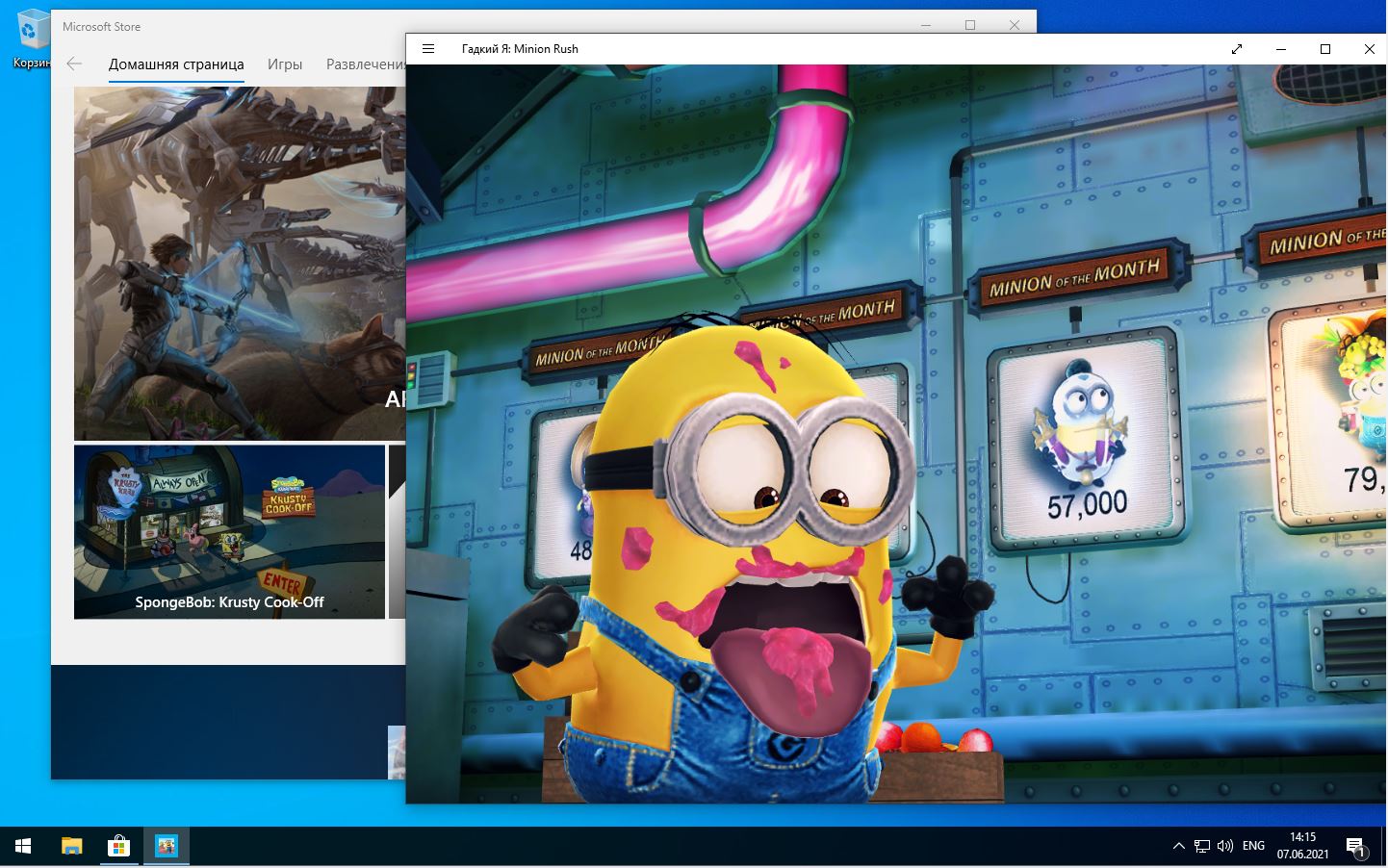Minimize the Microsoft Store window
The height and width of the screenshot is (868, 1388).
click(926, 26)
